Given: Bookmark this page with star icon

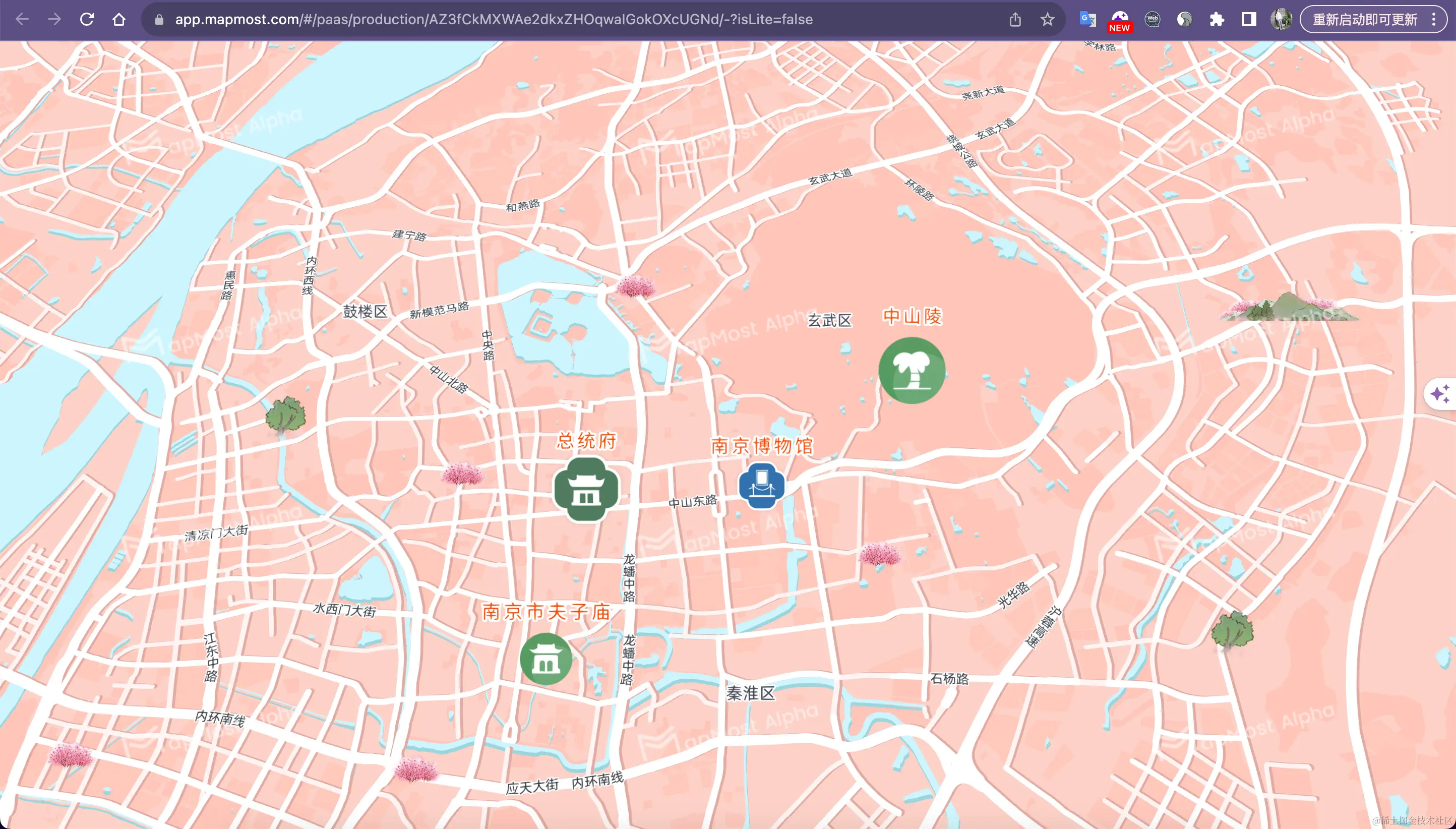Looking at the screenshot, I should coord(1047,19).
